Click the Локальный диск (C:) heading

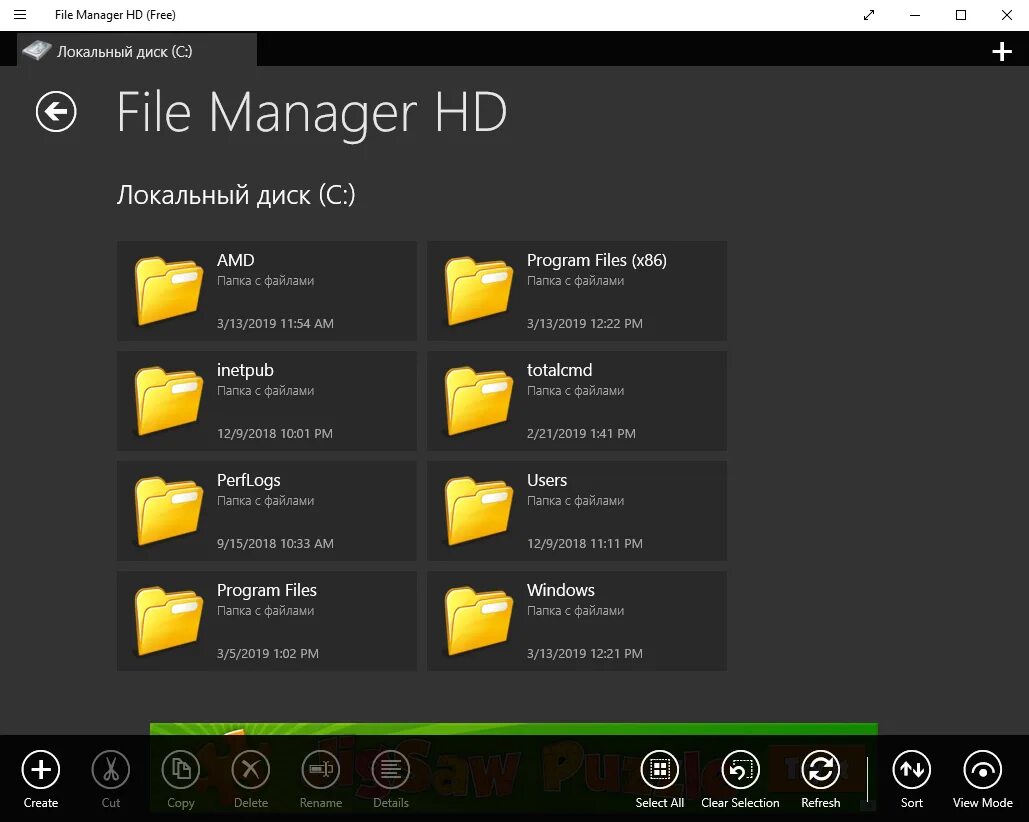coord(236,195)
